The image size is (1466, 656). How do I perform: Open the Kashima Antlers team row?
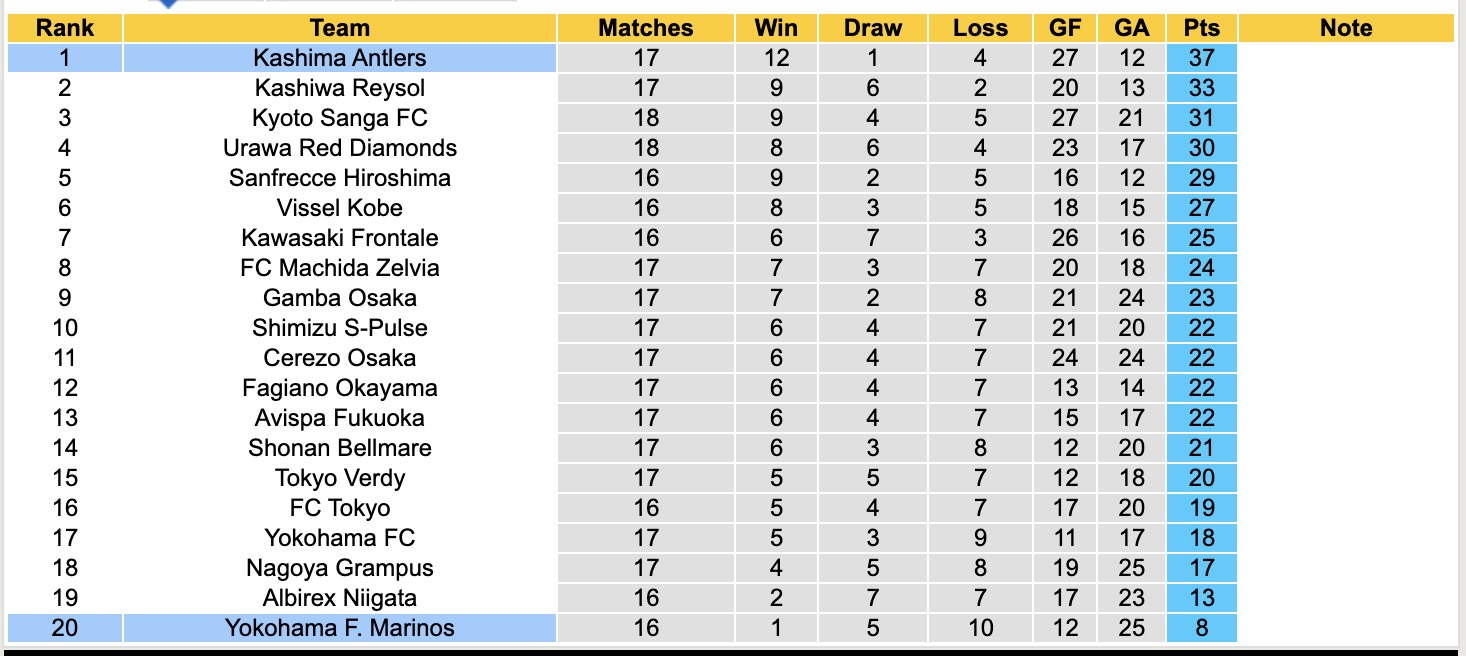click(340, 58)
